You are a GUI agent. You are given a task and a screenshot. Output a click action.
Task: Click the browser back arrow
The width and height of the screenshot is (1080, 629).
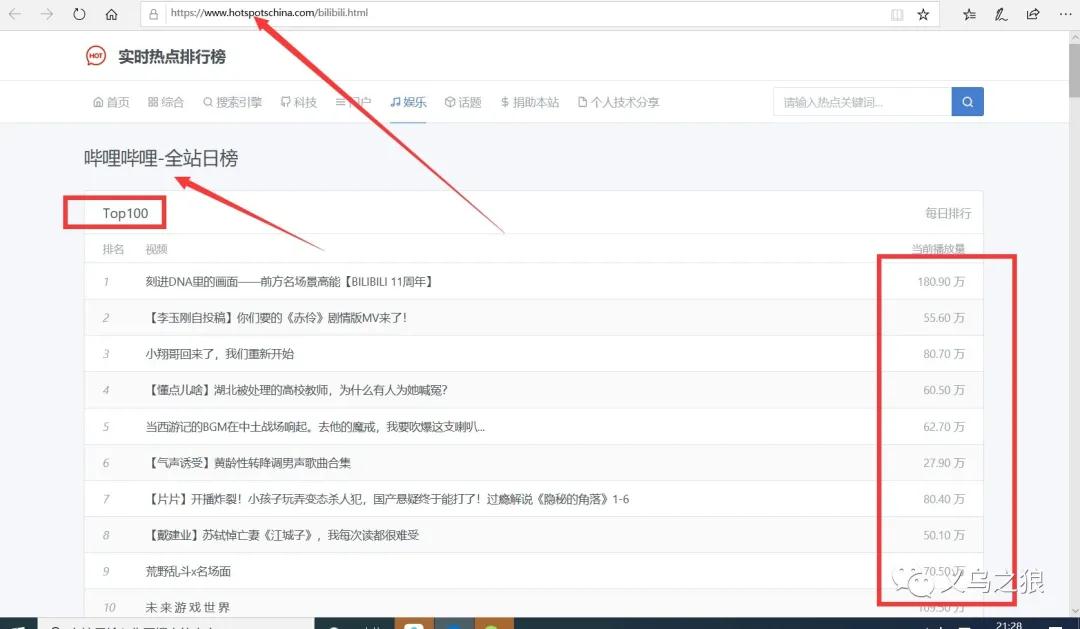tap(15, 15)
